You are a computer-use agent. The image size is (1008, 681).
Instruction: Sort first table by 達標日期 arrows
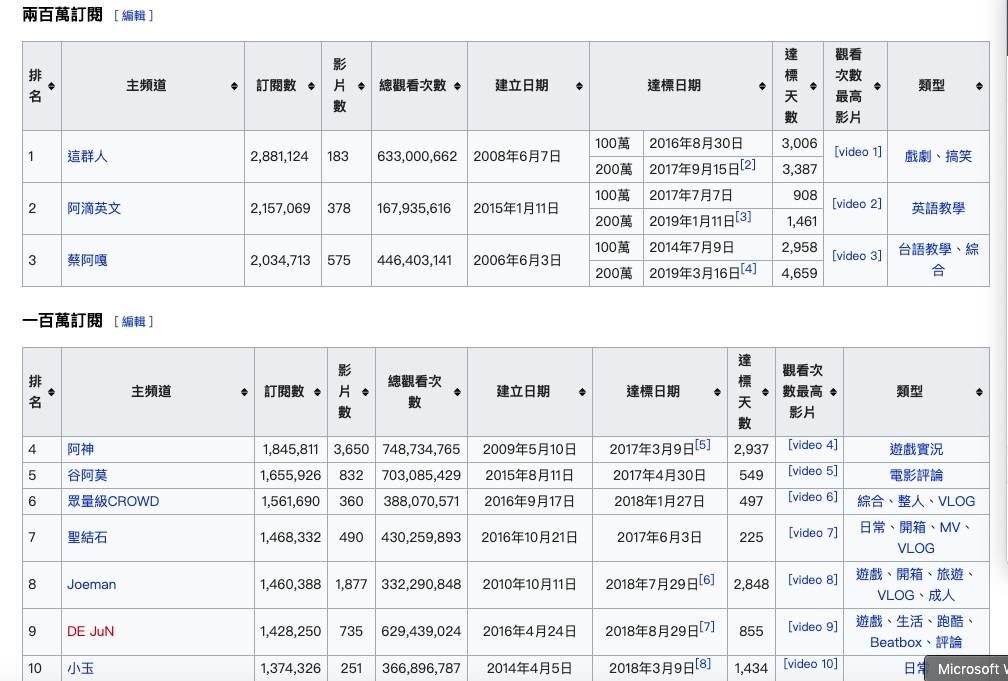coord(762,86)
